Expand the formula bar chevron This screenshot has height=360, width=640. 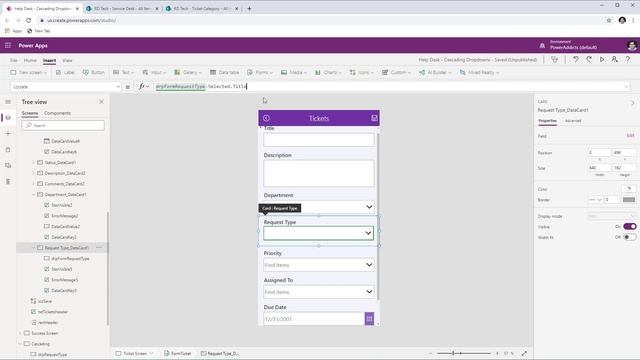[x=626, y=87]
